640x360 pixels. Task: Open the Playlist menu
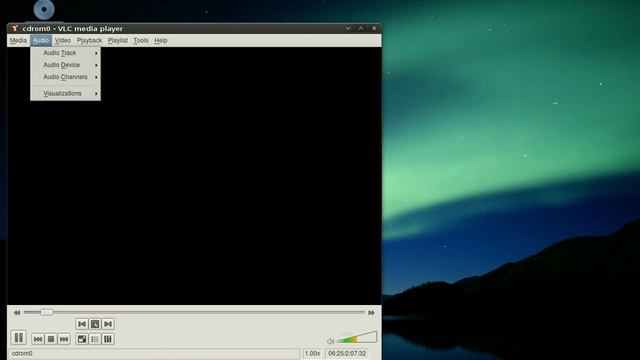point(118,40)
